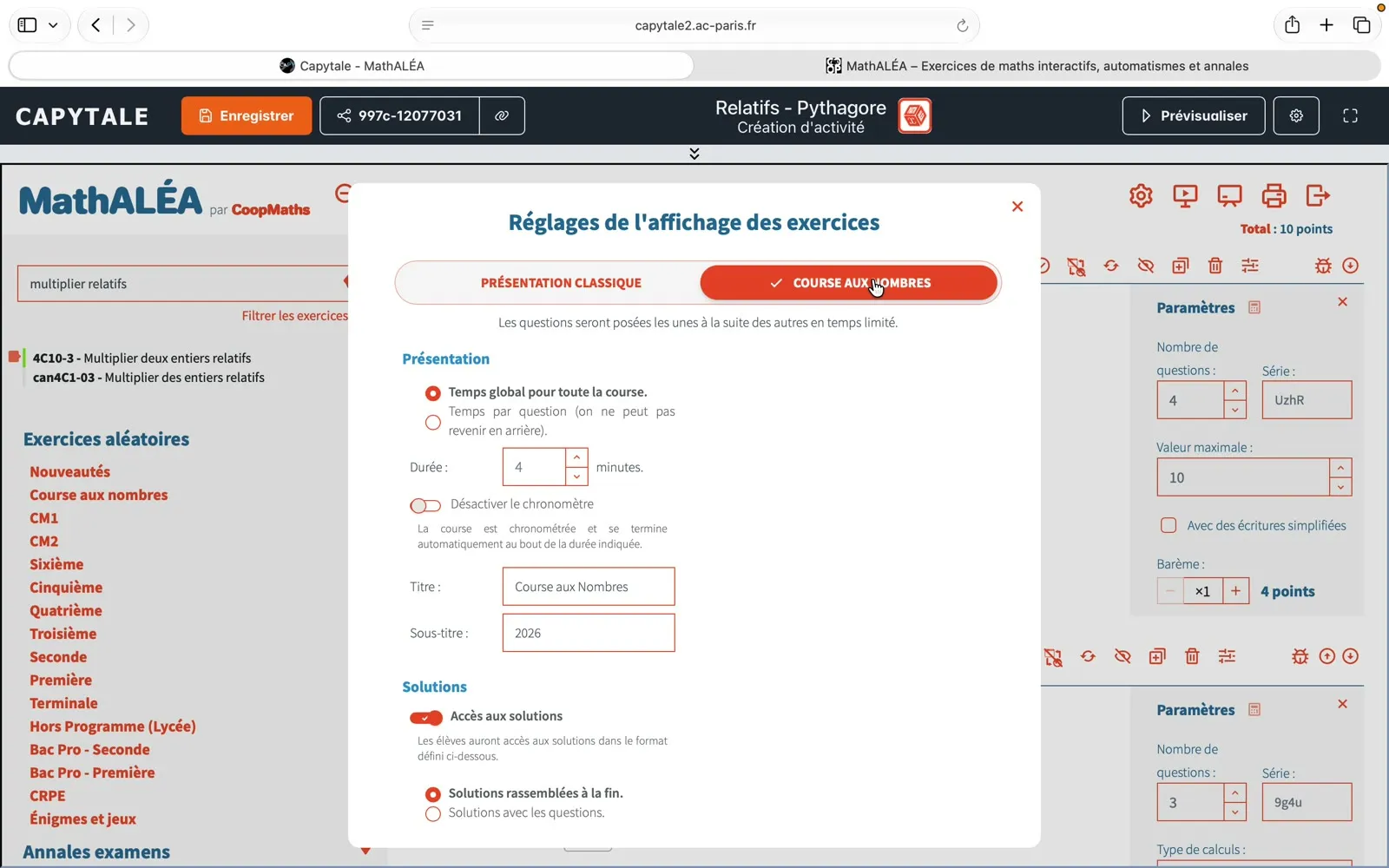Click the export arrow icon beside printer
The height and width of the screenshot is (868, 1389).
pyautogui.click(x=1318, y=196)
